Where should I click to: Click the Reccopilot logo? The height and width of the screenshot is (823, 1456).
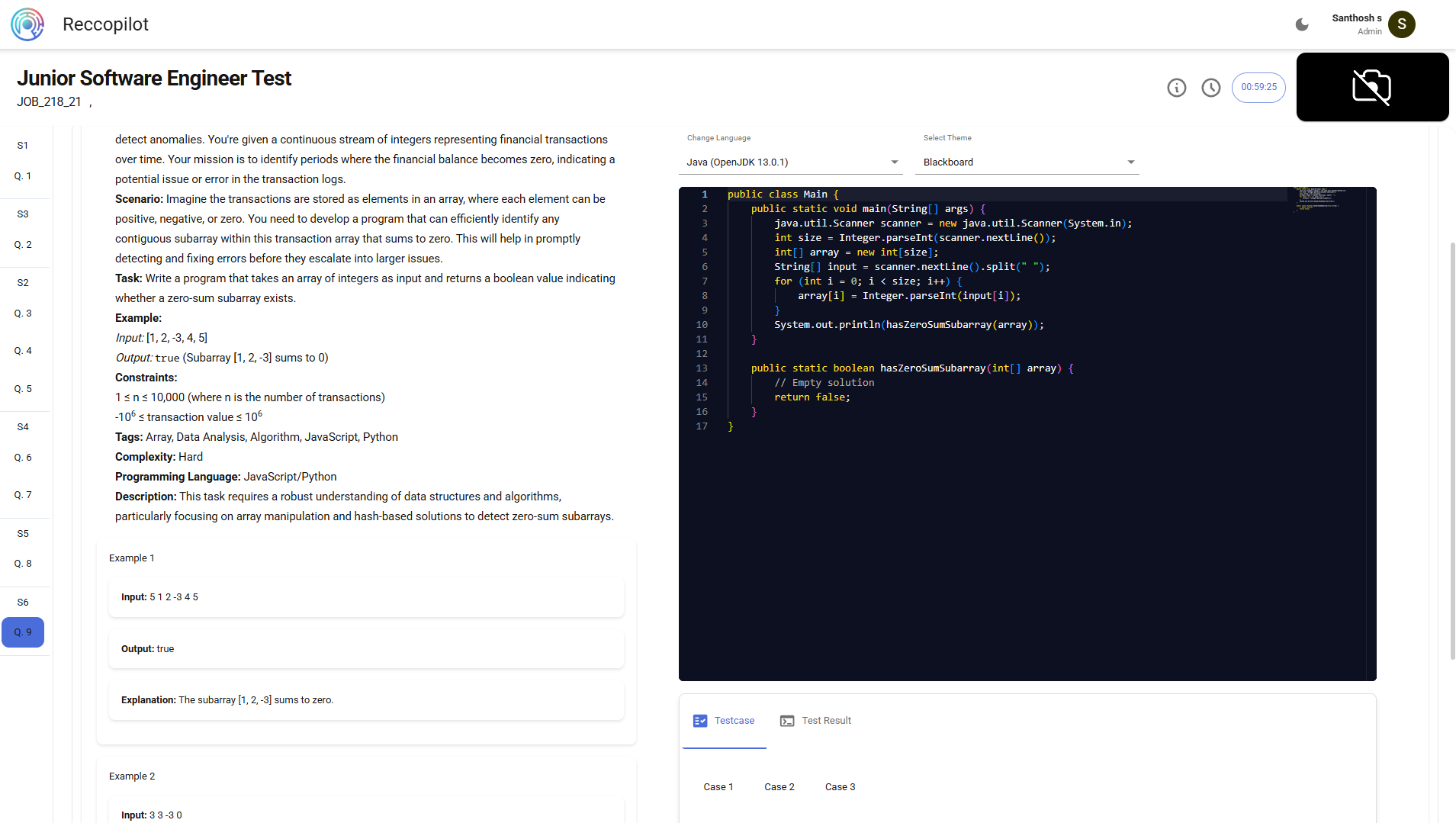click(x=27, y=24)
